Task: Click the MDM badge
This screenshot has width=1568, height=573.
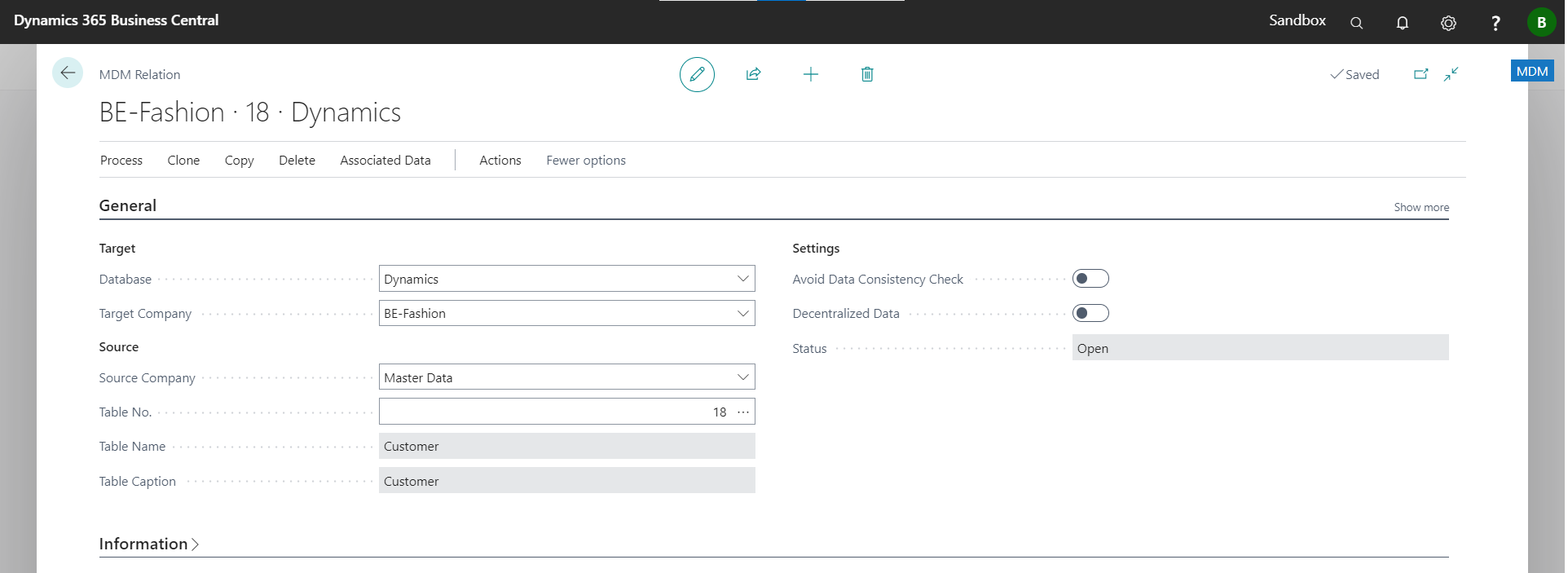Action: (1532, 71)
